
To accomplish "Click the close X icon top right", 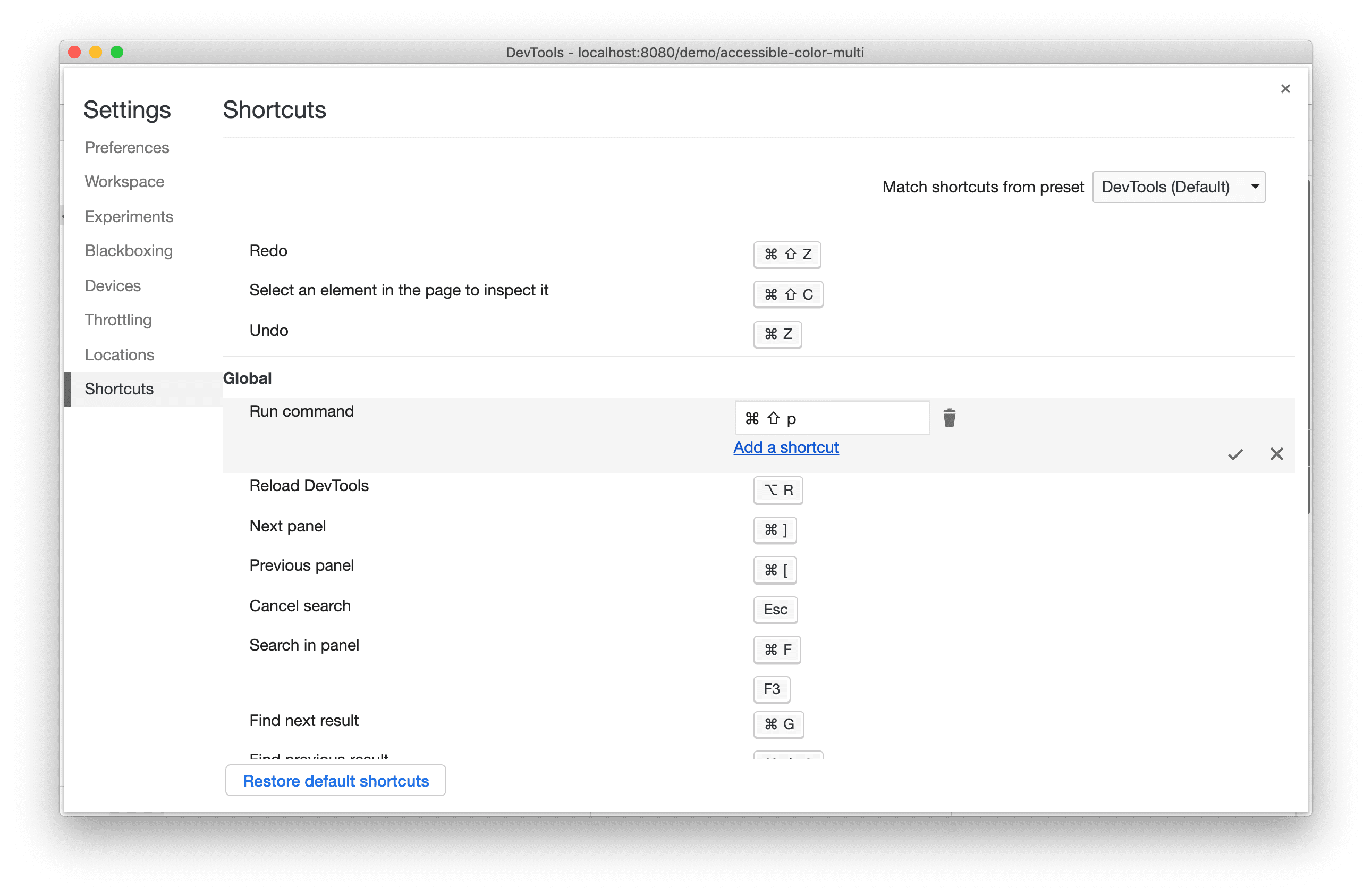I will [x=1285, y=89].
